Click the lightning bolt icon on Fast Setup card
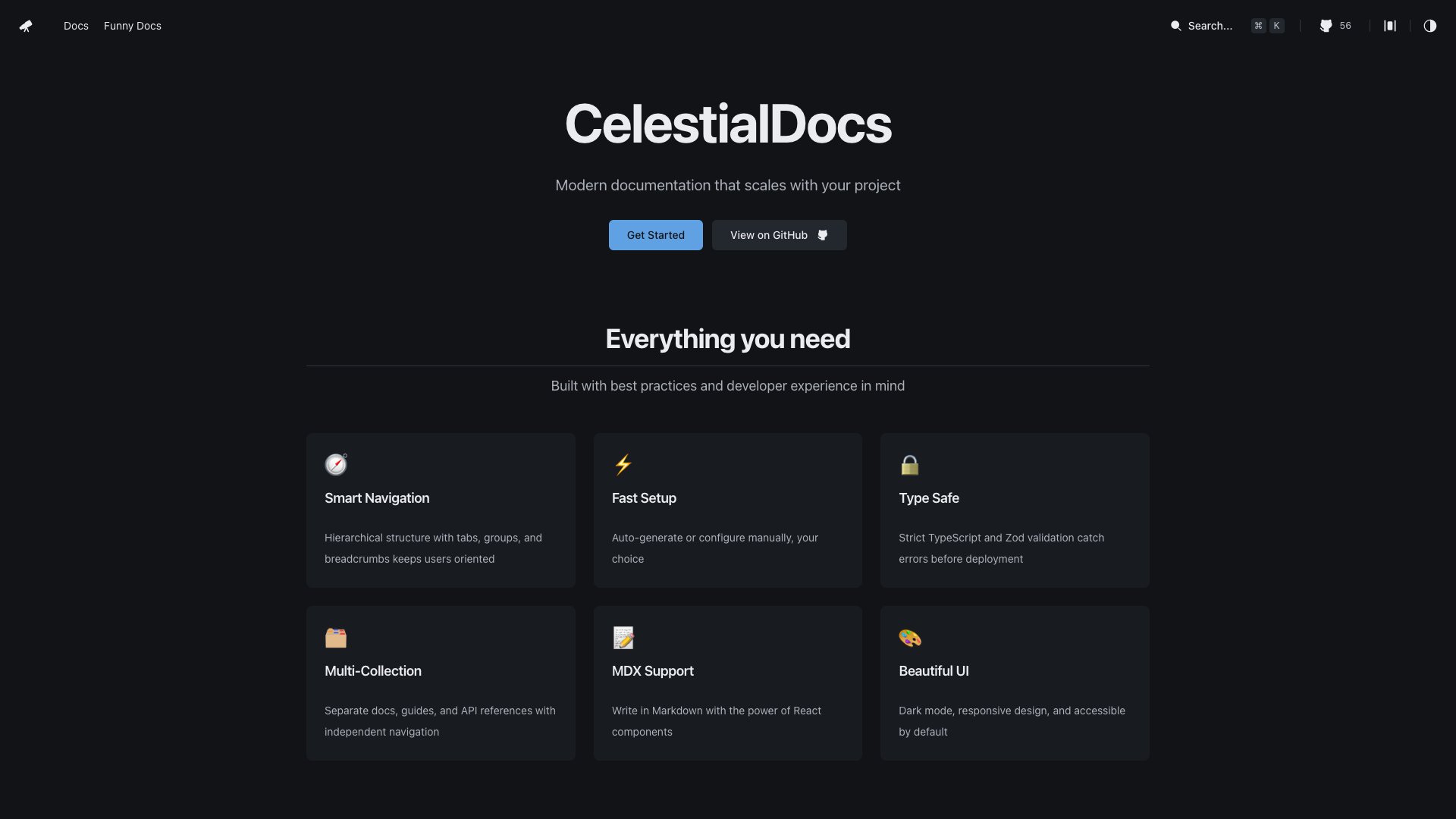The height and width of the screenshot is (819, 1456). [623, 465]
